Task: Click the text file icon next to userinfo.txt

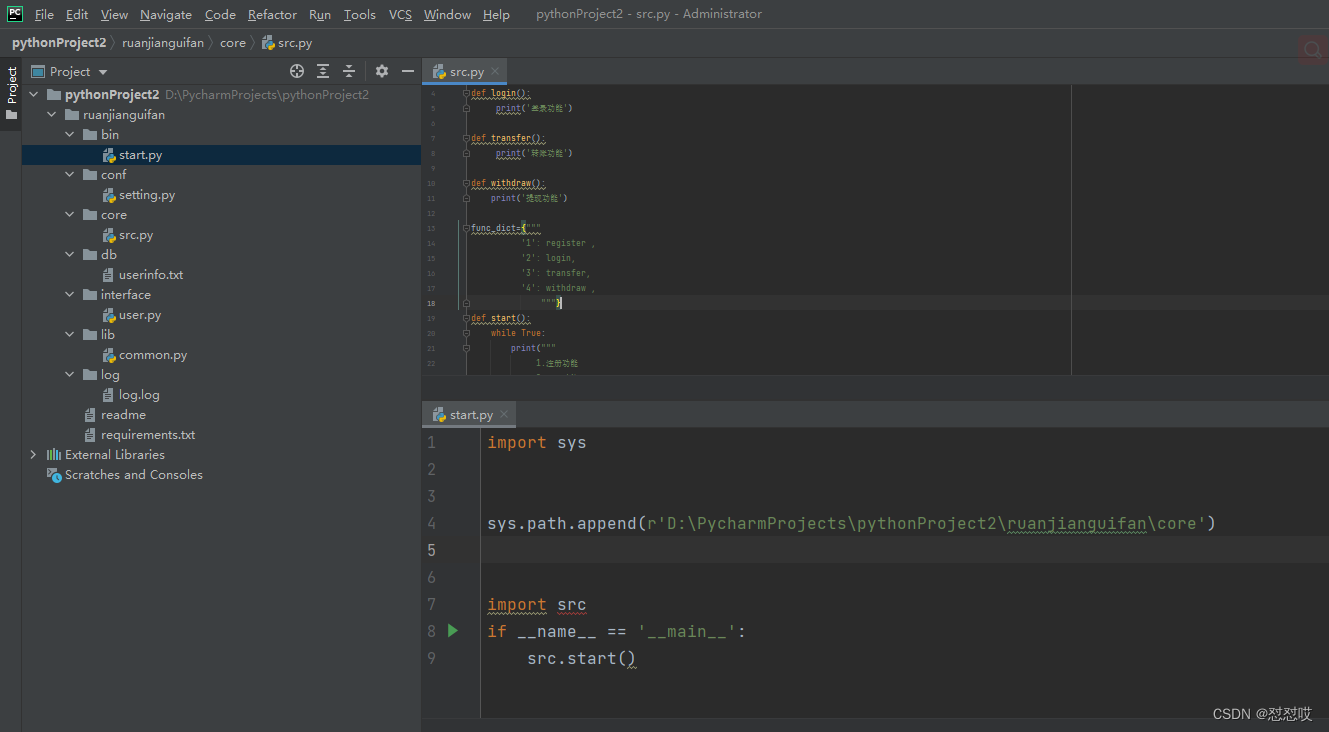Action: [x=109, y=275]
